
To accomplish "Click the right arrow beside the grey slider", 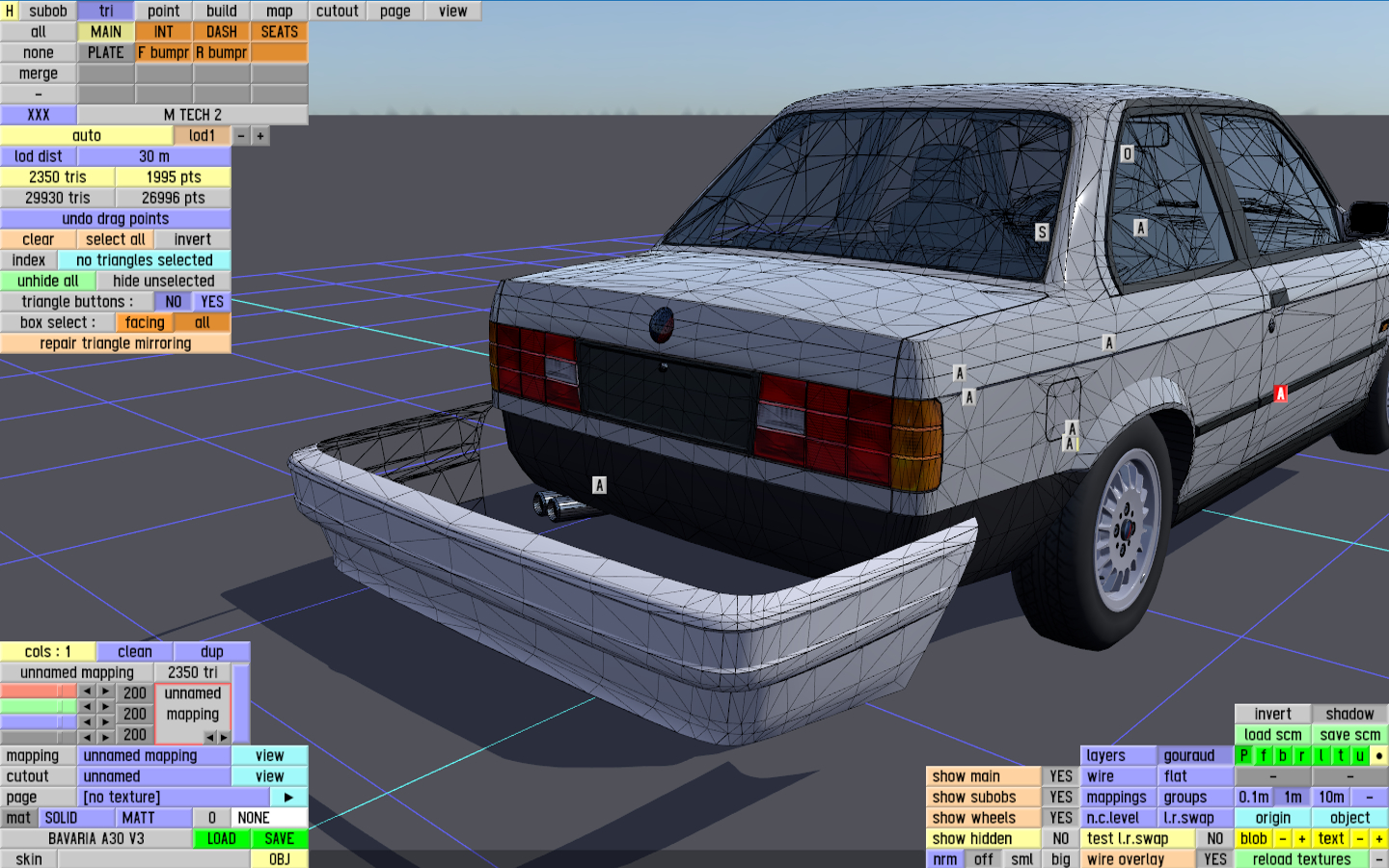I will pyautogui.click(x=106, y=737).
